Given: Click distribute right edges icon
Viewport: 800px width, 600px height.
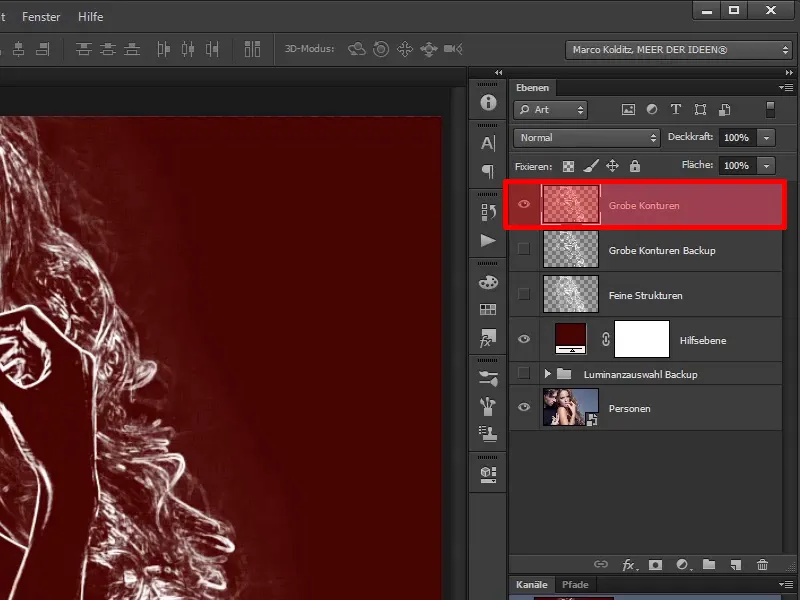Looking at the screenshot, I should (212, 49).
